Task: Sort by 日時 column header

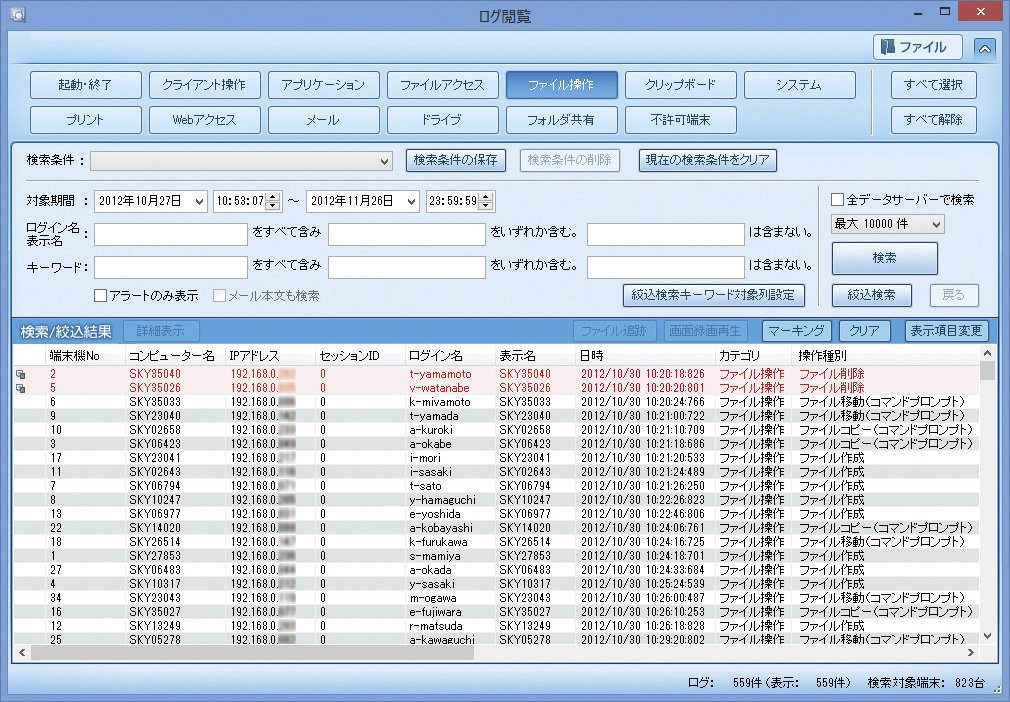Action: pos(646,356)
